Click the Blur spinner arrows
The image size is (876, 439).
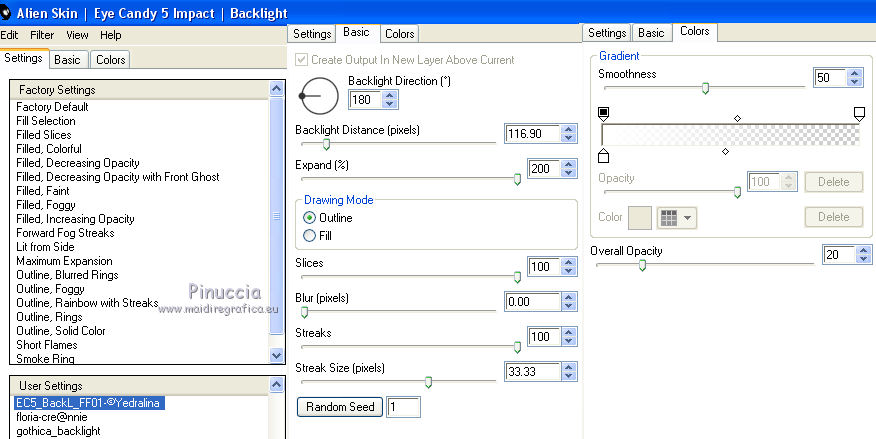tap(568, 302)
